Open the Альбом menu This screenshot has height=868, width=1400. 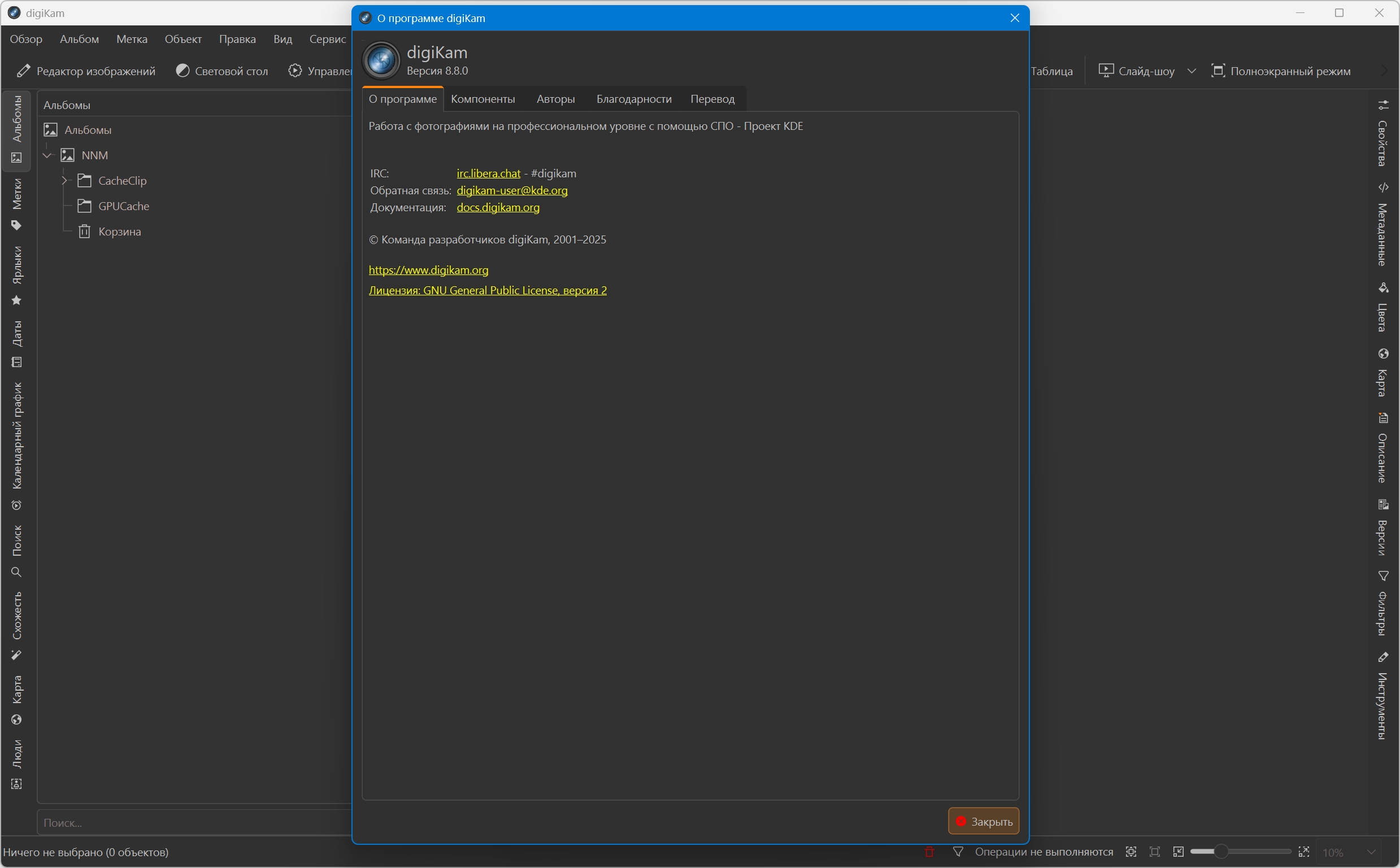(x=79, y=39)
